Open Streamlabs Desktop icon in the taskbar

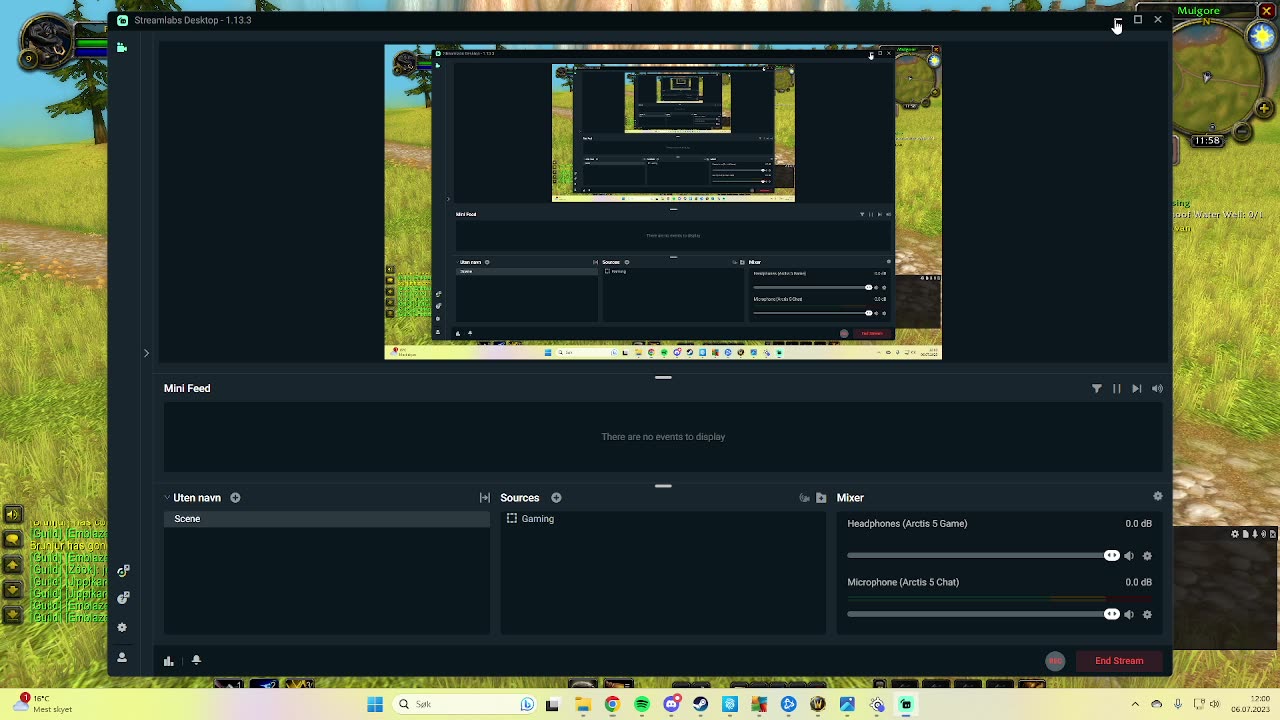coord(906,704)
